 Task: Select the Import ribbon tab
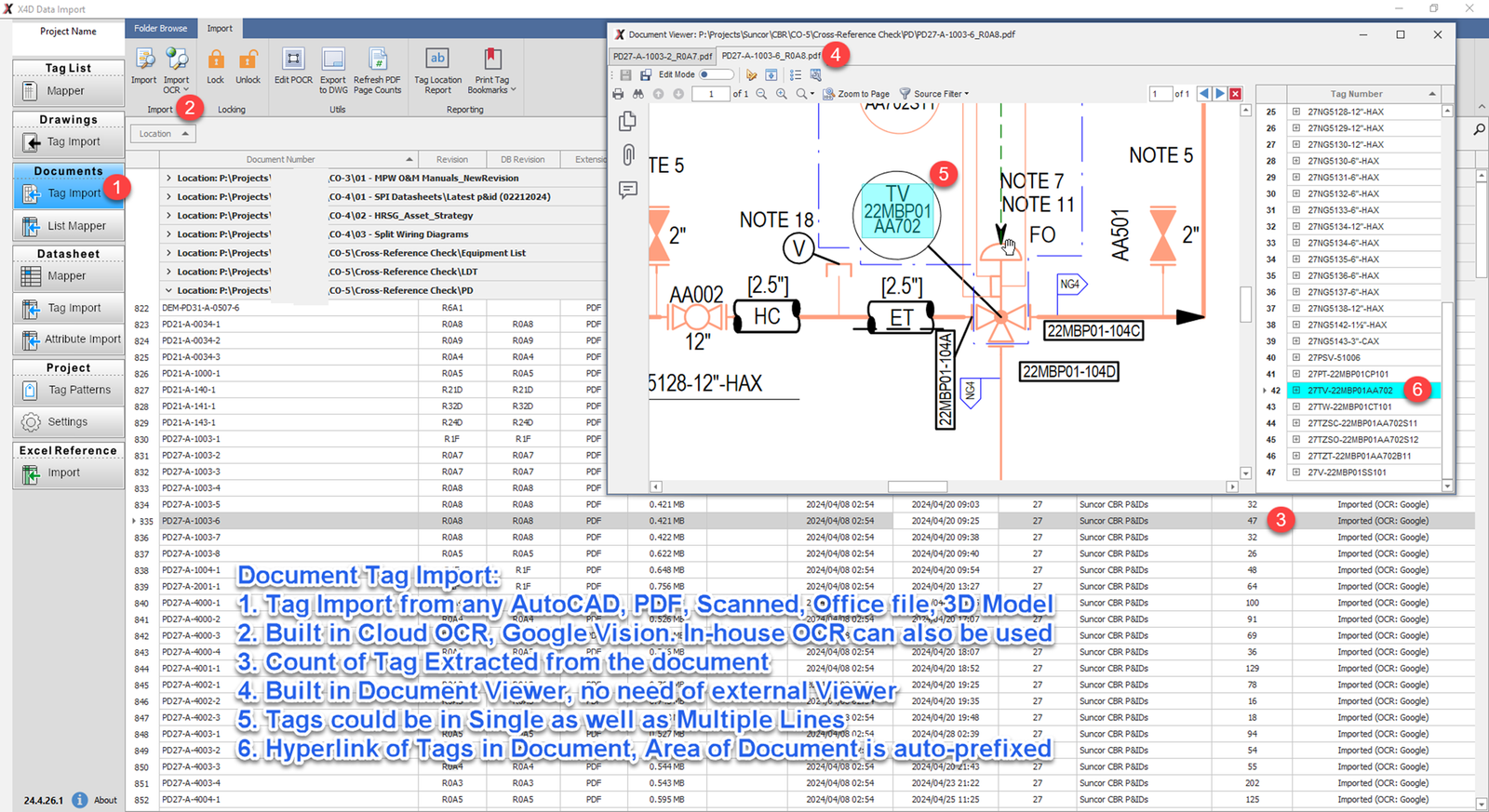point(220,28)
